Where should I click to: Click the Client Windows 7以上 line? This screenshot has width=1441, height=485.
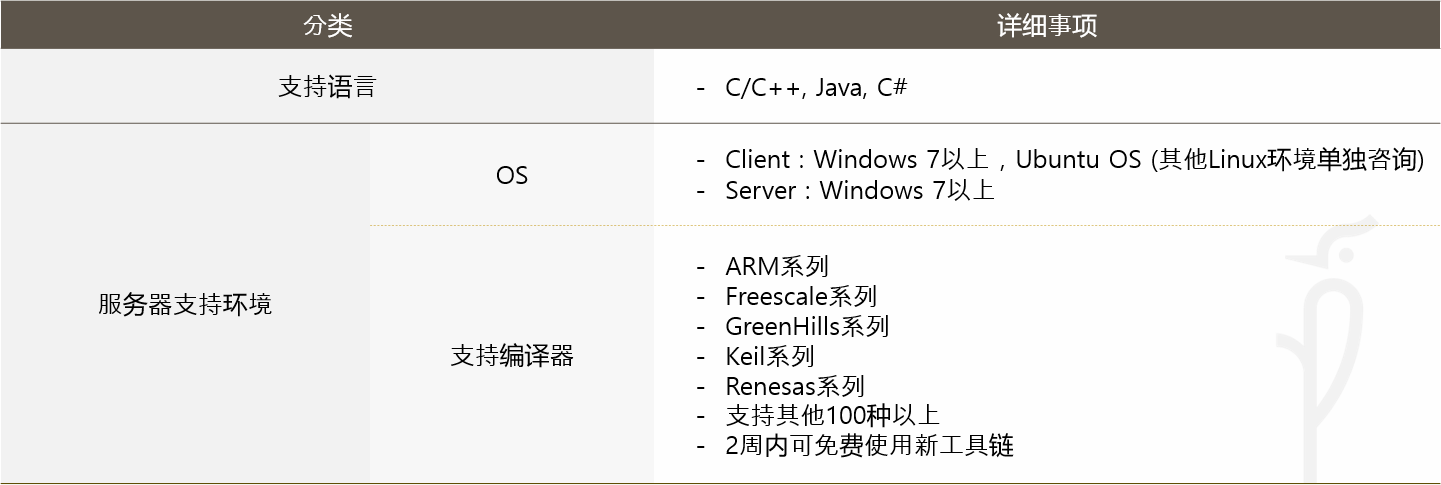[1074, 160]
